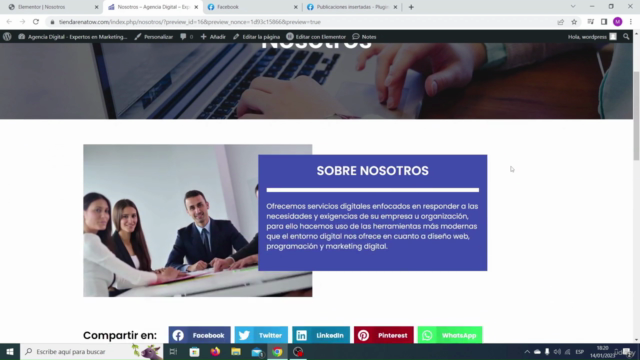Open the microphone icon in system tray
The image size is (640, 360).
547,352
